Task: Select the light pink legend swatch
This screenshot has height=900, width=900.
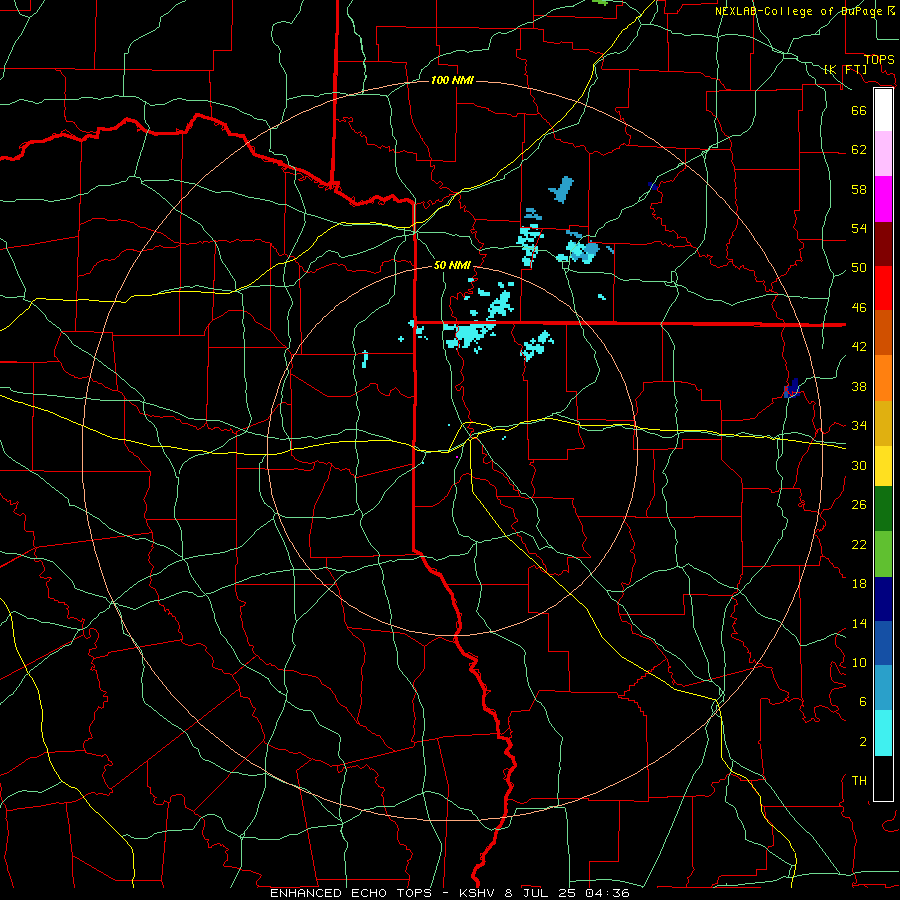Action: pos(883,153)
